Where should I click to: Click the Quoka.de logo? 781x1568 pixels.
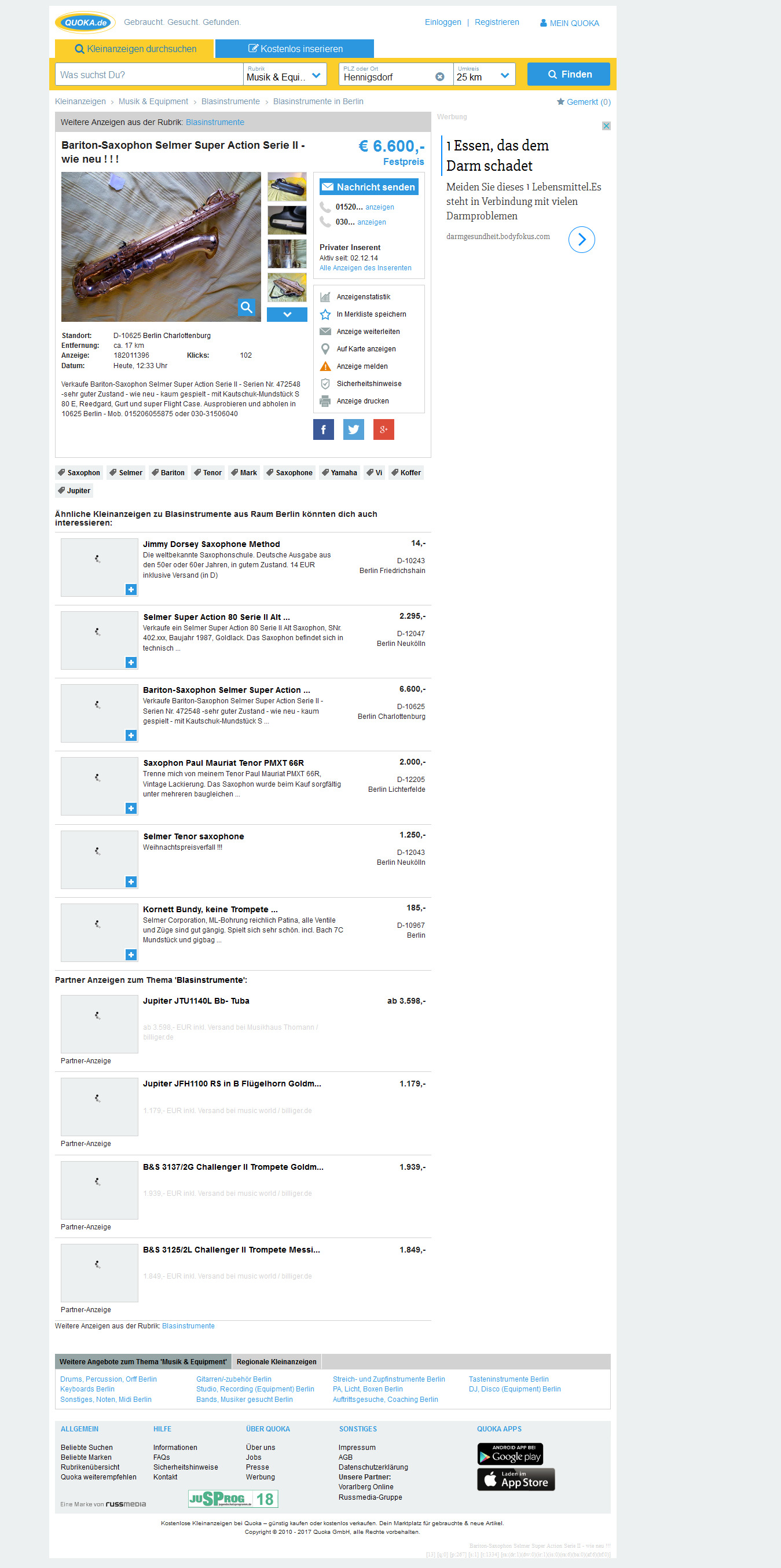coord(85,23)
